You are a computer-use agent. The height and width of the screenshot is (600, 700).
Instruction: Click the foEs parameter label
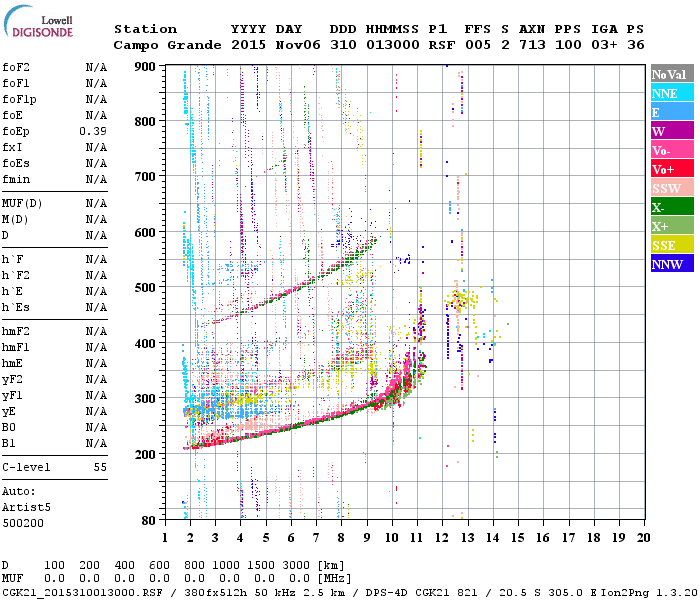point(16,163)
